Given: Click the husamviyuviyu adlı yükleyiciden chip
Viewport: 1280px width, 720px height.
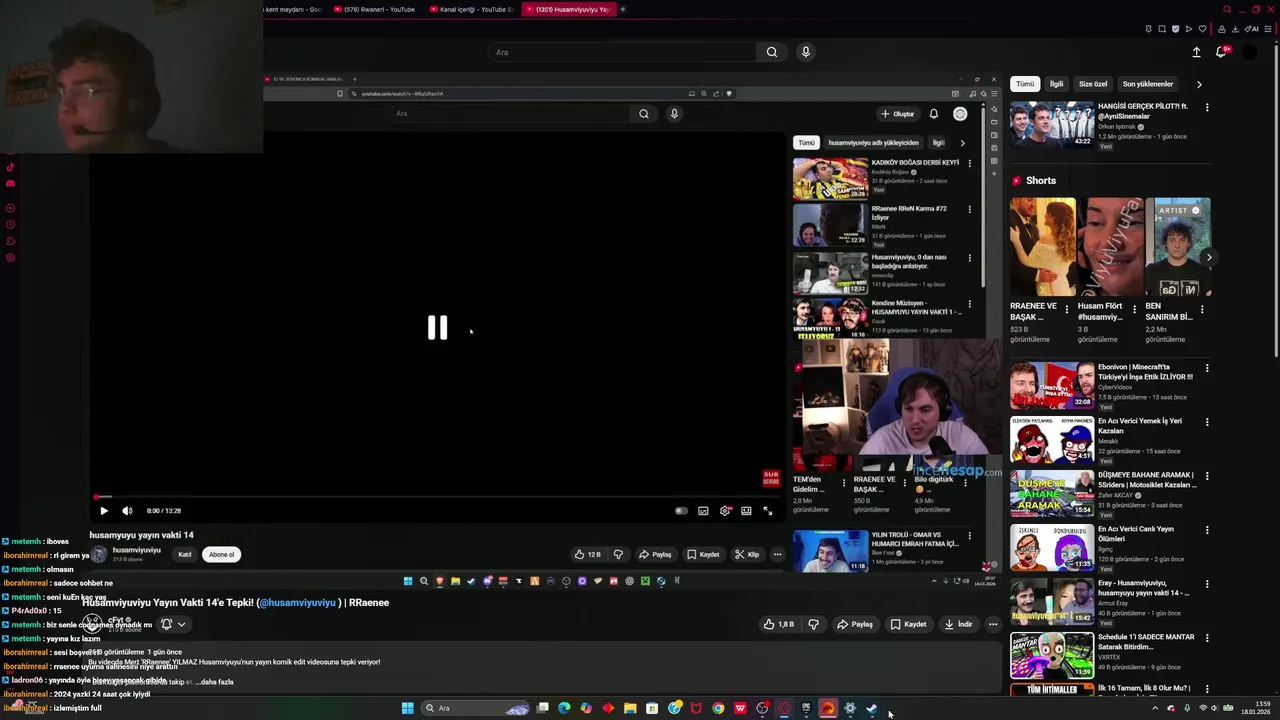Looking at the screenshot, I should 873,143.
